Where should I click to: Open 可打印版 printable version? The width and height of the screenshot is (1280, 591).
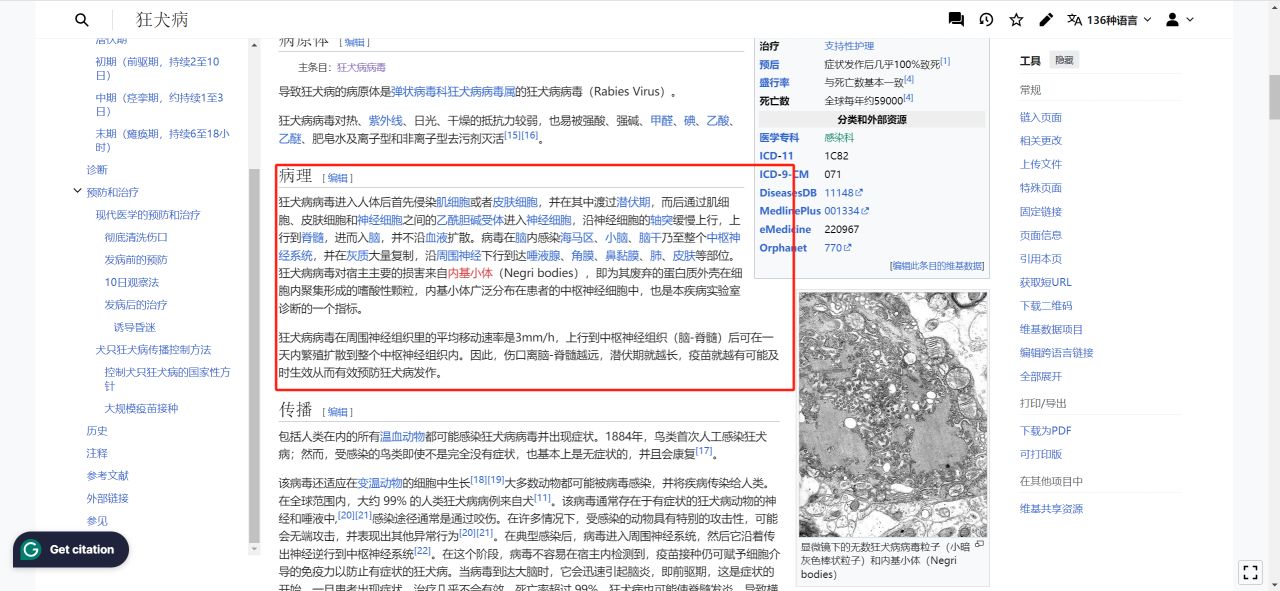pos(1041,454)
